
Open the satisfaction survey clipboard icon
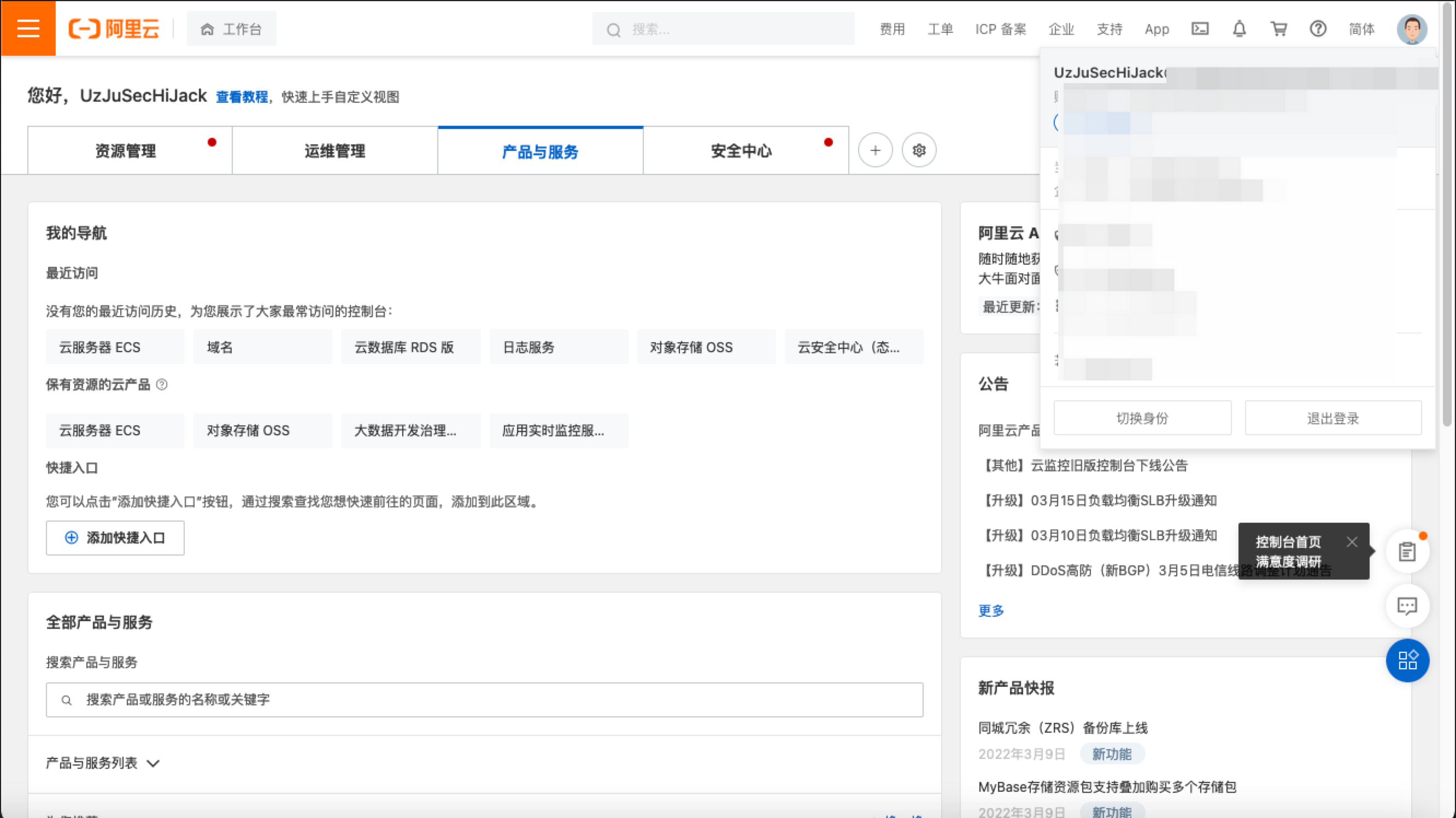tap(1407, 551)
